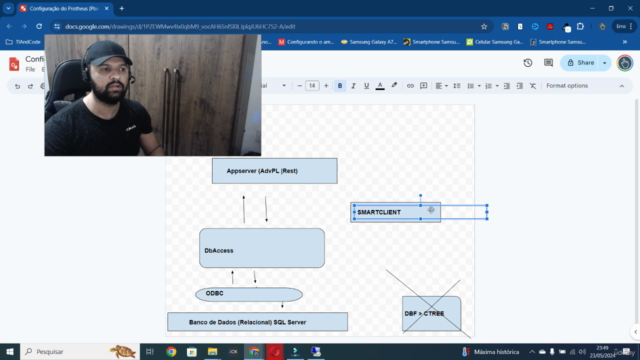Expand side panel arrow at right edge

point(636,332)
